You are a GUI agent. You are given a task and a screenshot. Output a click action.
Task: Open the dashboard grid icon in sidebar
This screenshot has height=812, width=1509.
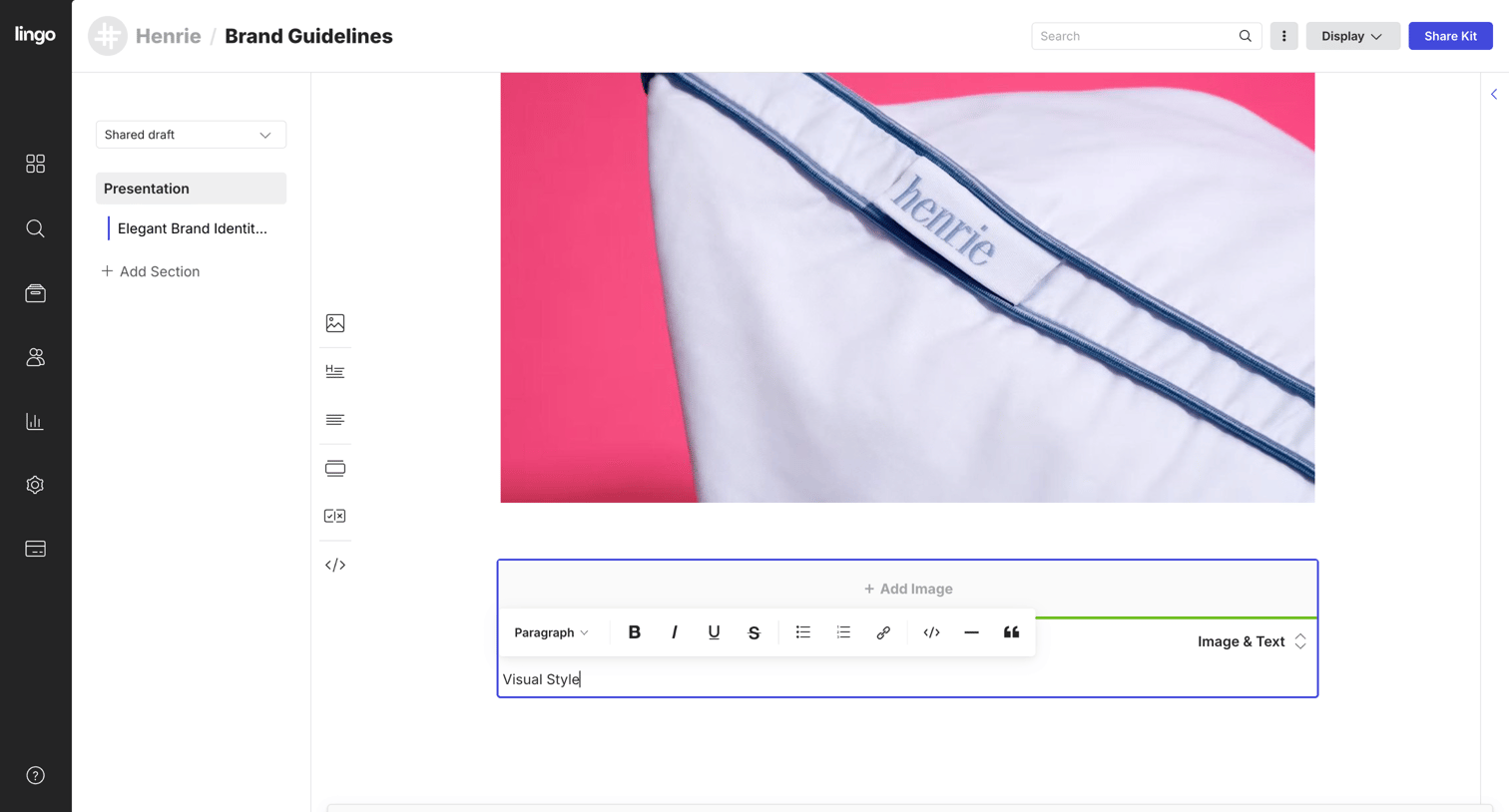[x=35, y=164]
